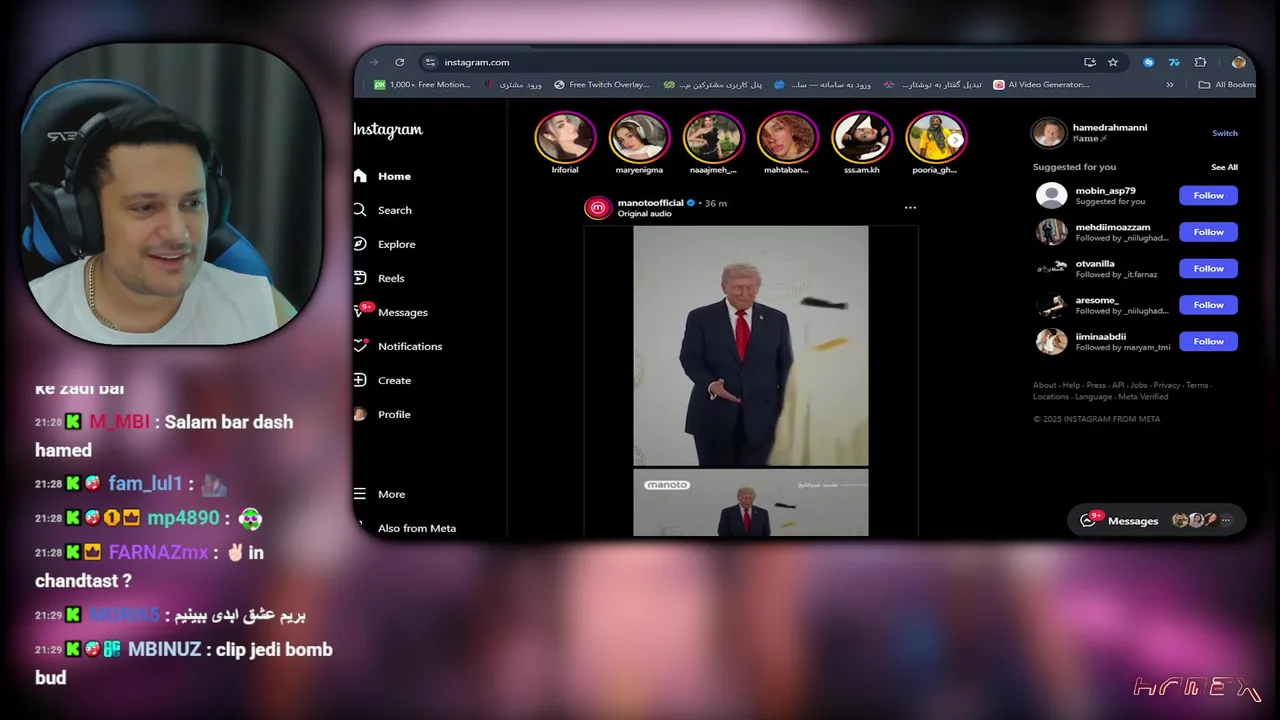Open the Chrome profile avatar
The width and height of the screenshot is (1280, 720).
pos(1238,62)
